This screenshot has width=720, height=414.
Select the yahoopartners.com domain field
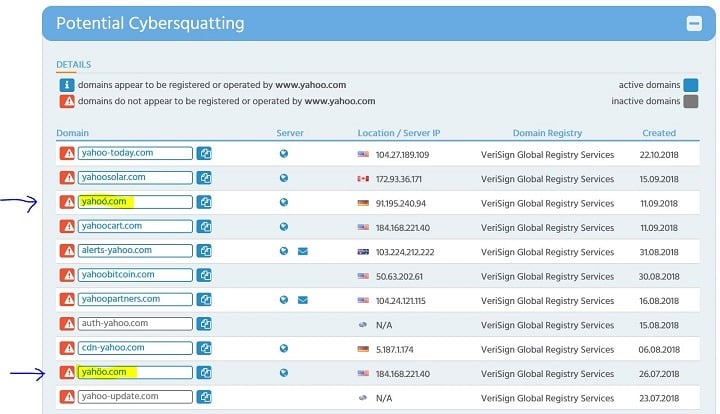point(135,300)
